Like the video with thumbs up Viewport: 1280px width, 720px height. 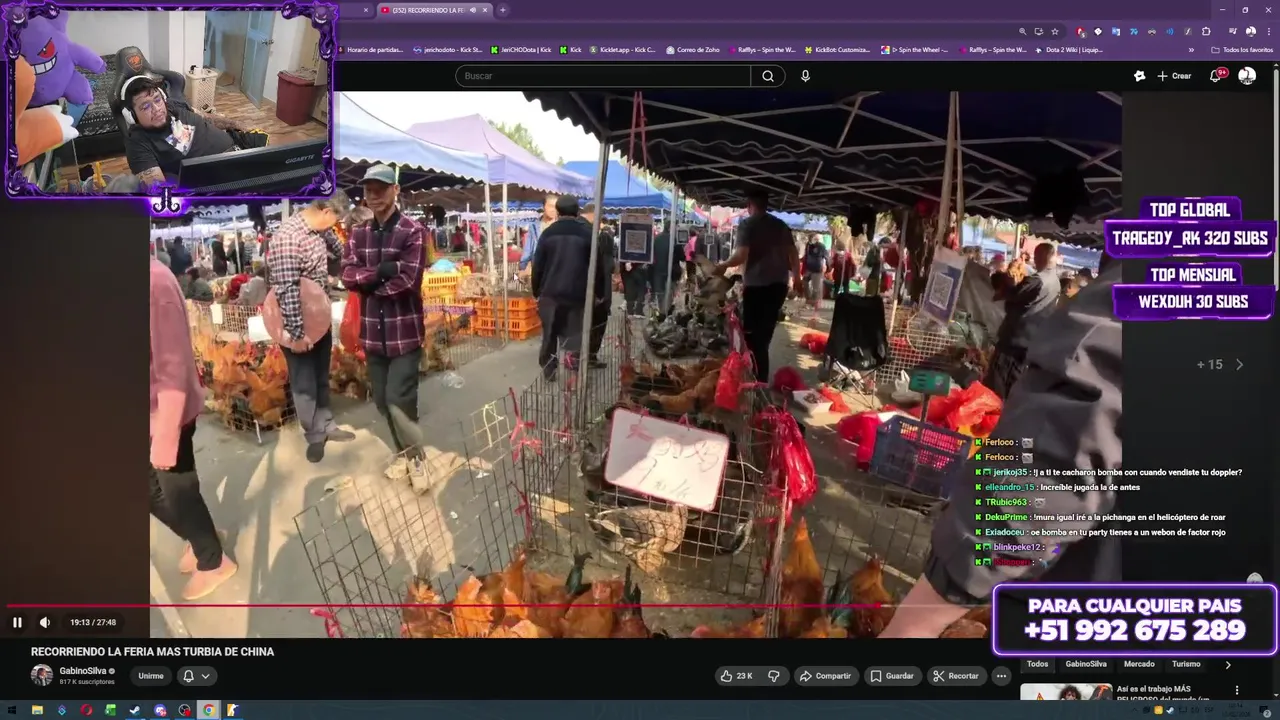tap(736, 676)
